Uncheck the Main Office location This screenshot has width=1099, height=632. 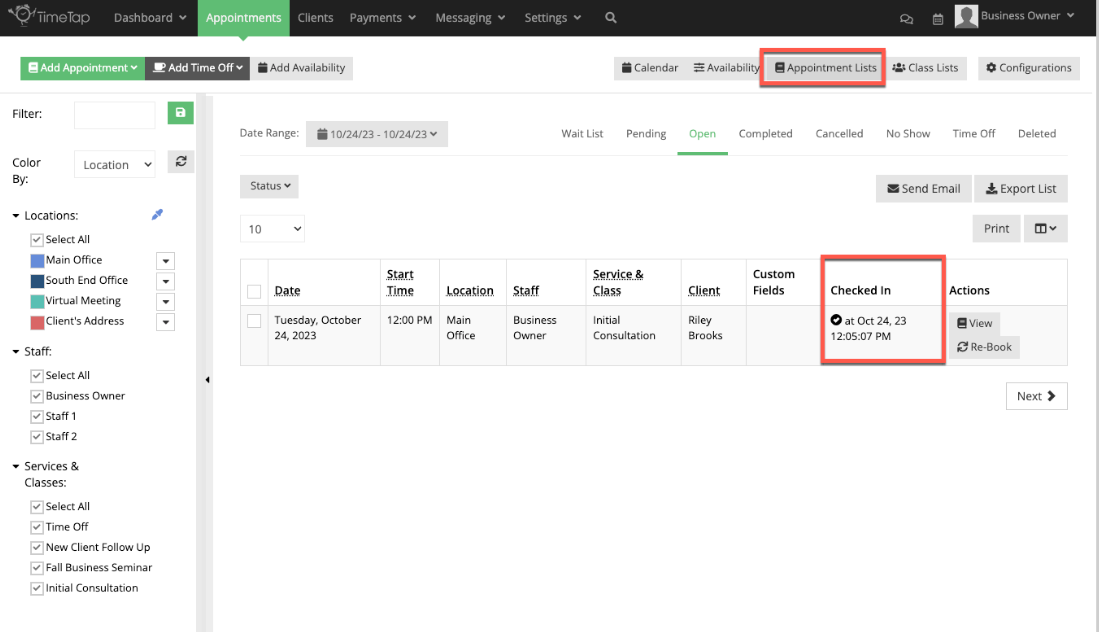point(37,259)
